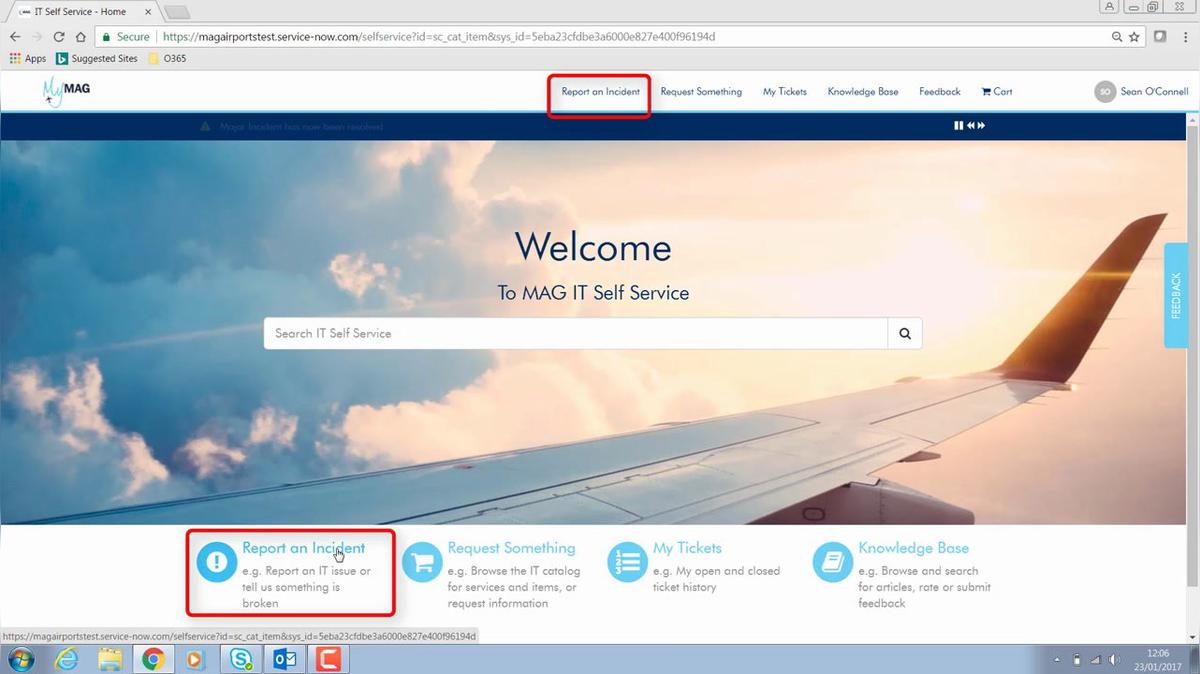1200x674 pixels.
Task: Open the vertical FEEDBACK side tab
Action: (x=1176, y=296)
